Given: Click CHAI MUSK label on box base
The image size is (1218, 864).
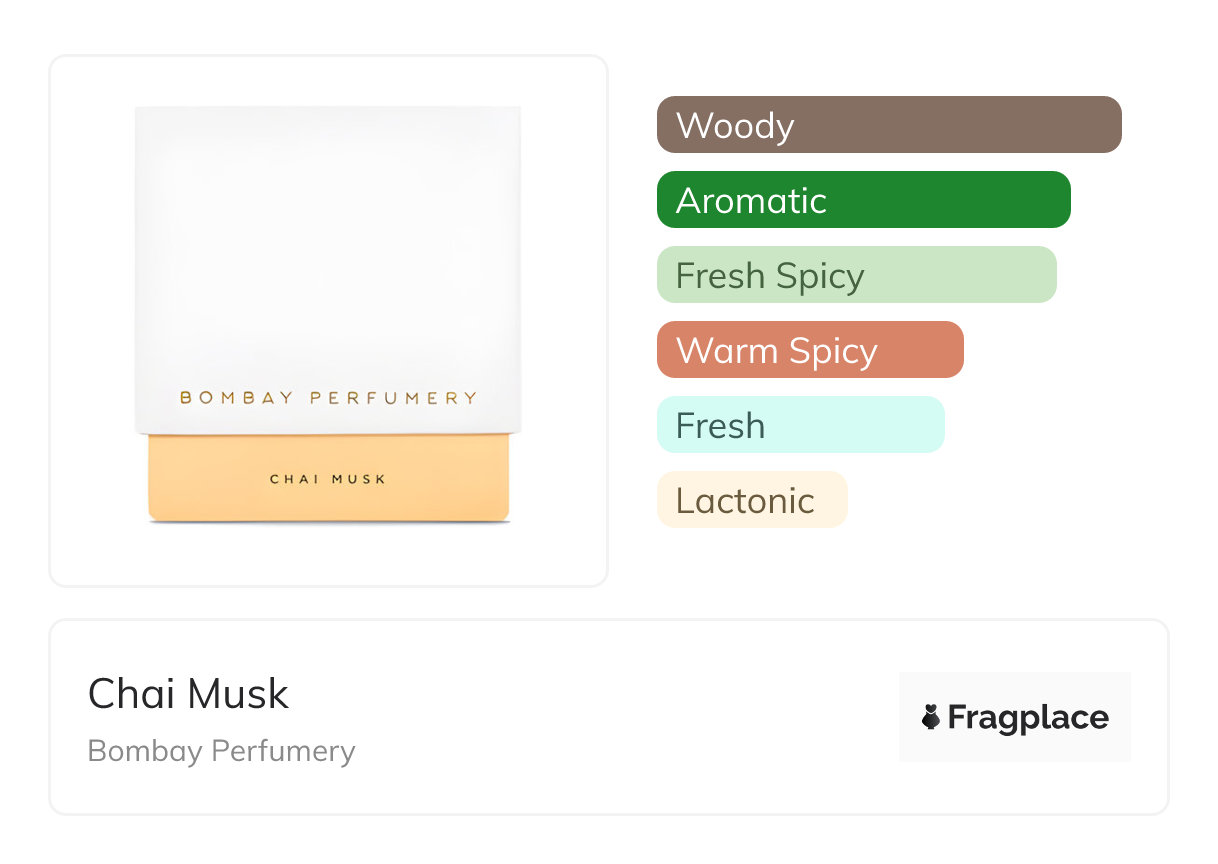Looking at the screenshot, I should (x=328, y=479).
